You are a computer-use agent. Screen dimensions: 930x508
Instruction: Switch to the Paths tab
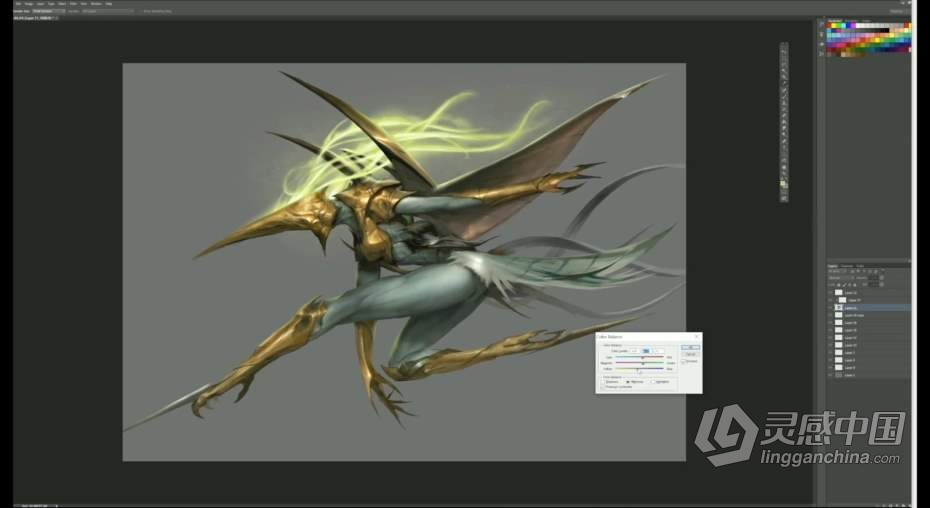point(860,266)
